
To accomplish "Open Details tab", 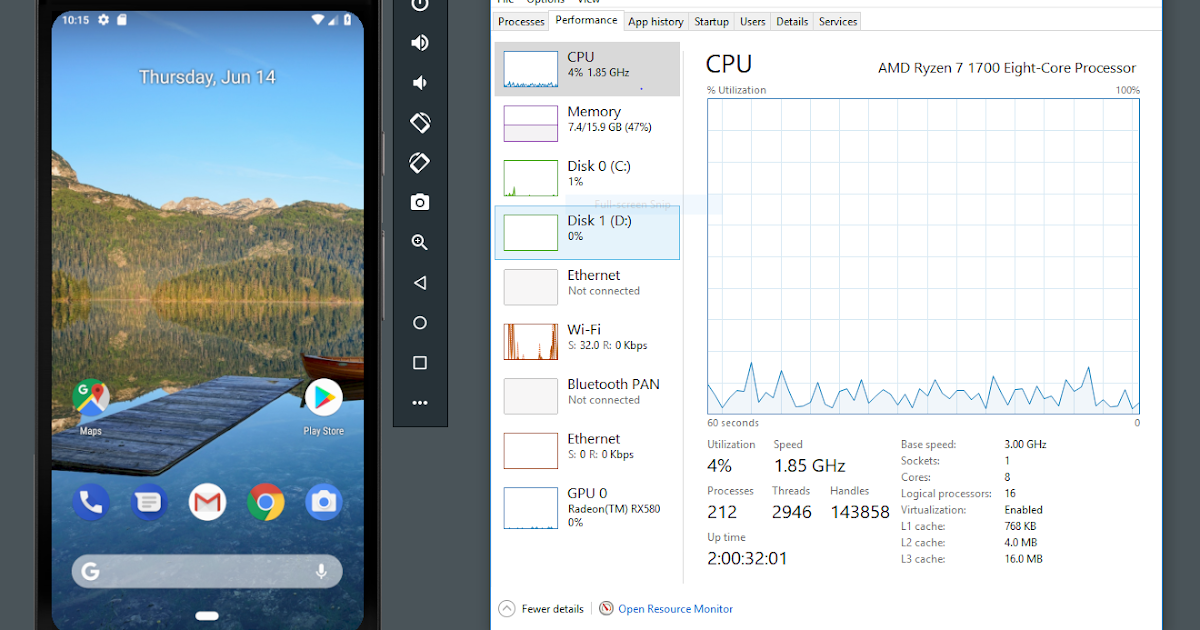I will 792,21.
